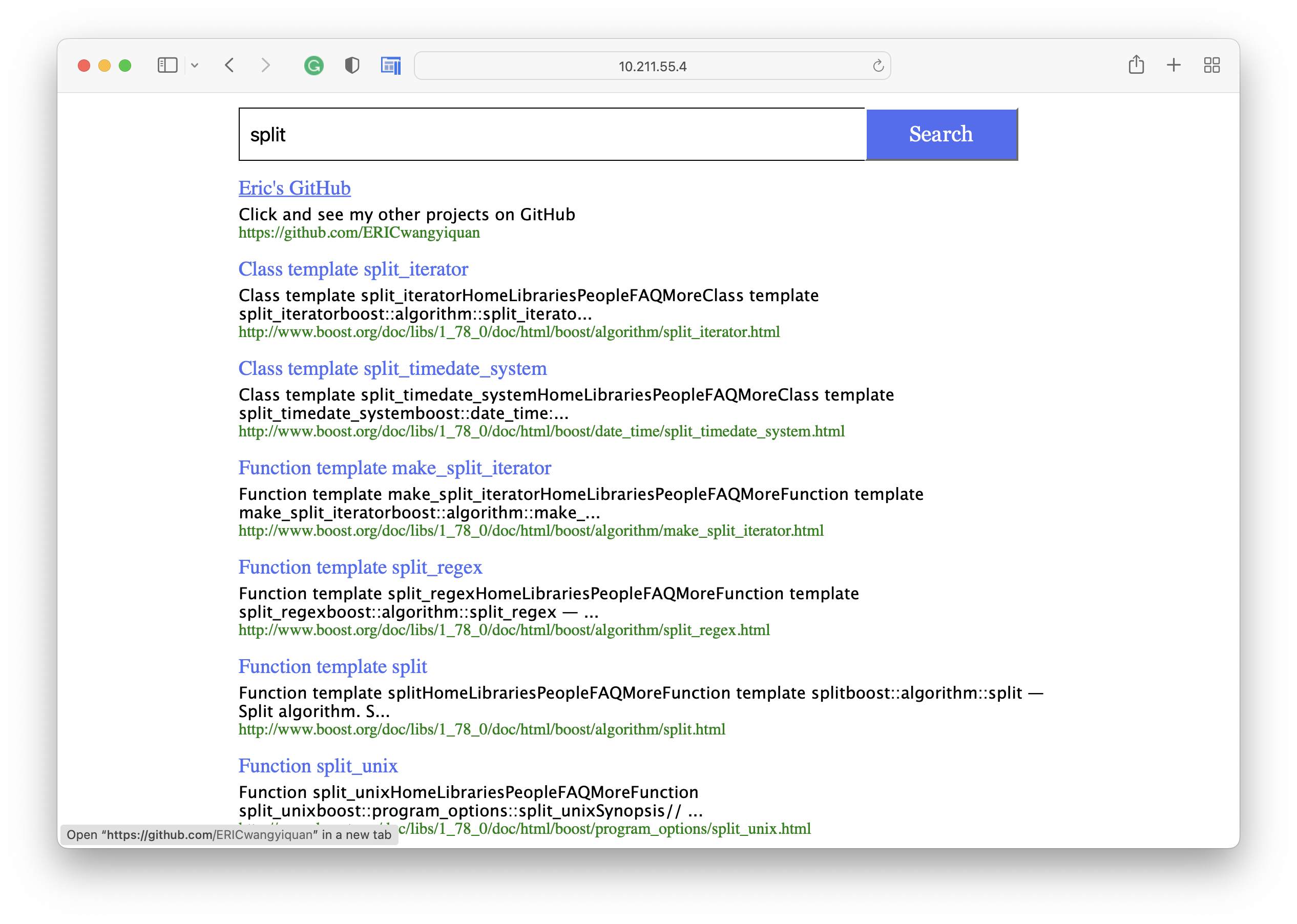This screenshot has height=924, width=1297.
Task: Click the split_unix.html green URL
Action: (x=604, y=828)
